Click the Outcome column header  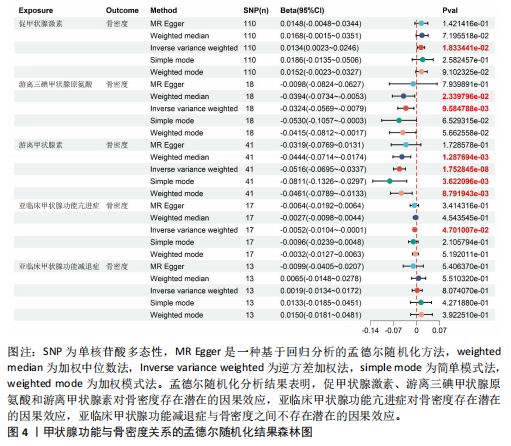(122, 10)
